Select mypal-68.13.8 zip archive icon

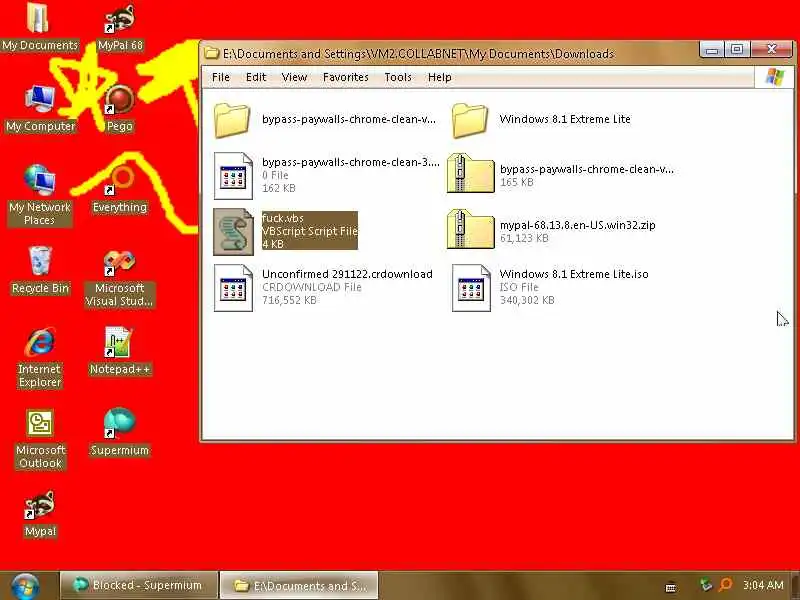[x=470, y=230]
